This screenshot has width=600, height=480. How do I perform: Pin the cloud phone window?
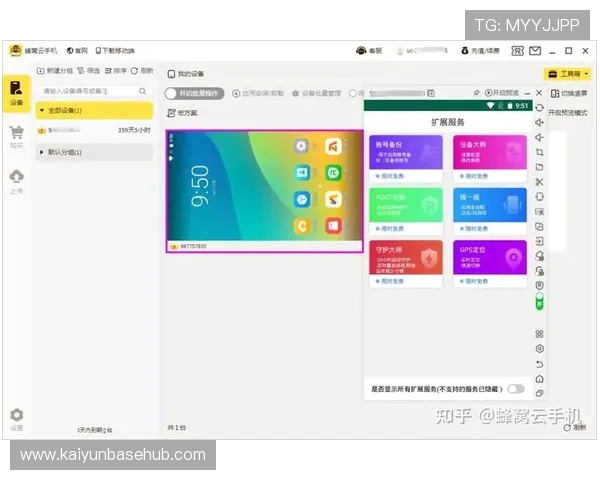click(x=476, y=93)
